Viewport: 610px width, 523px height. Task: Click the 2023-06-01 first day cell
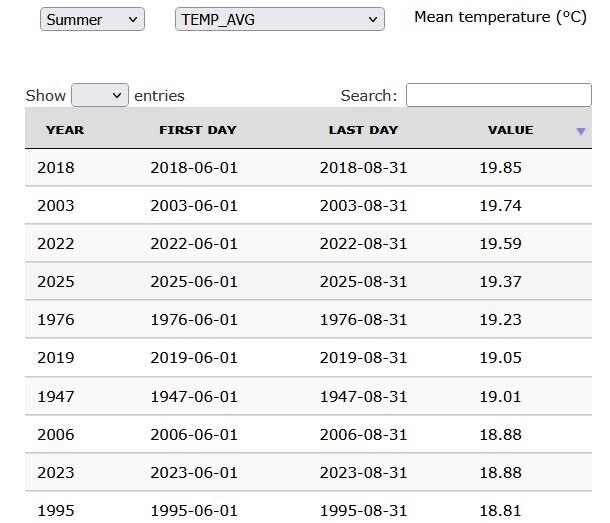[x=194, y=472]
